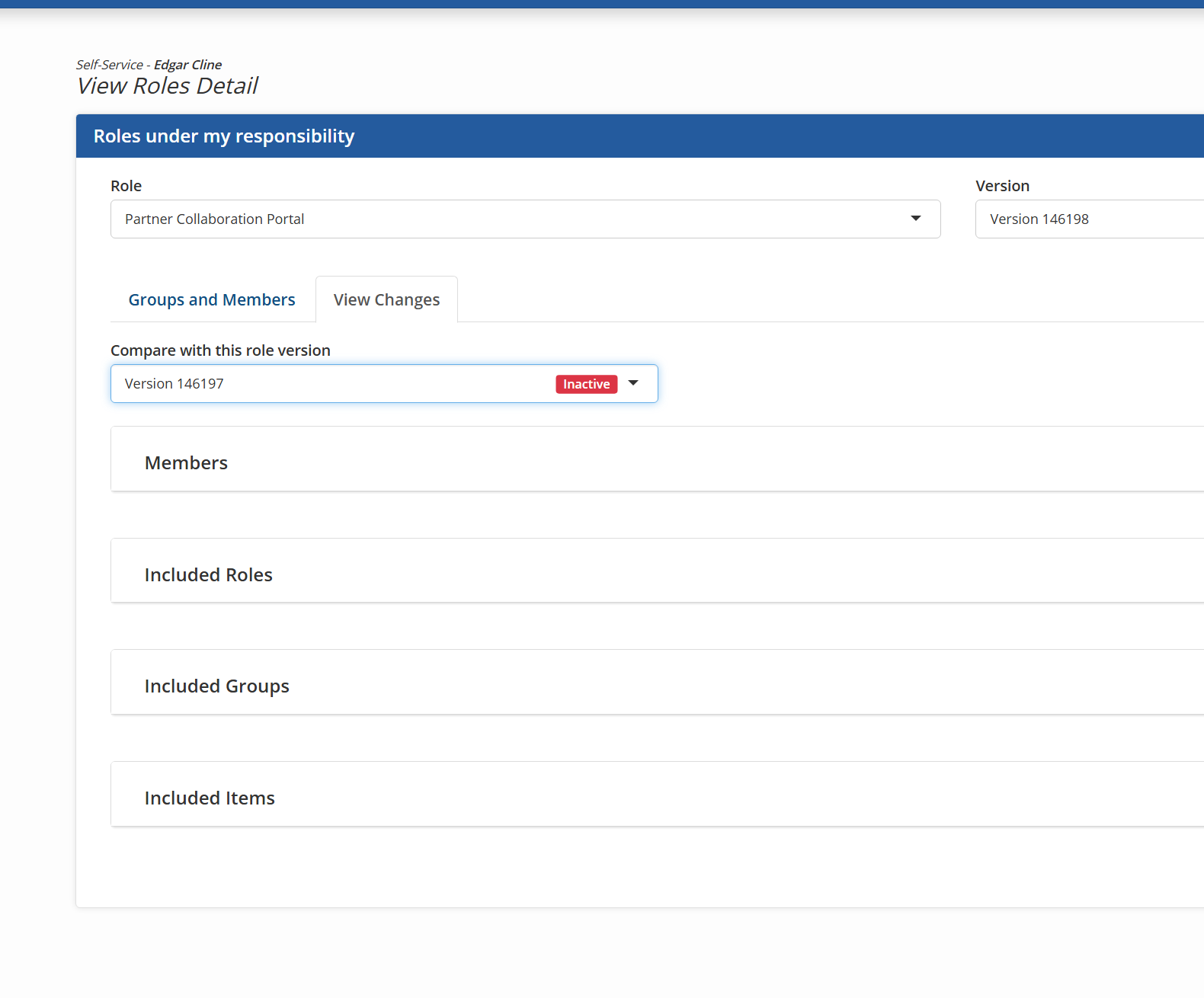Click the View Roles Detail page title
The width and height of the screenshot is (1204, 998).
click(x=168, y=86)
